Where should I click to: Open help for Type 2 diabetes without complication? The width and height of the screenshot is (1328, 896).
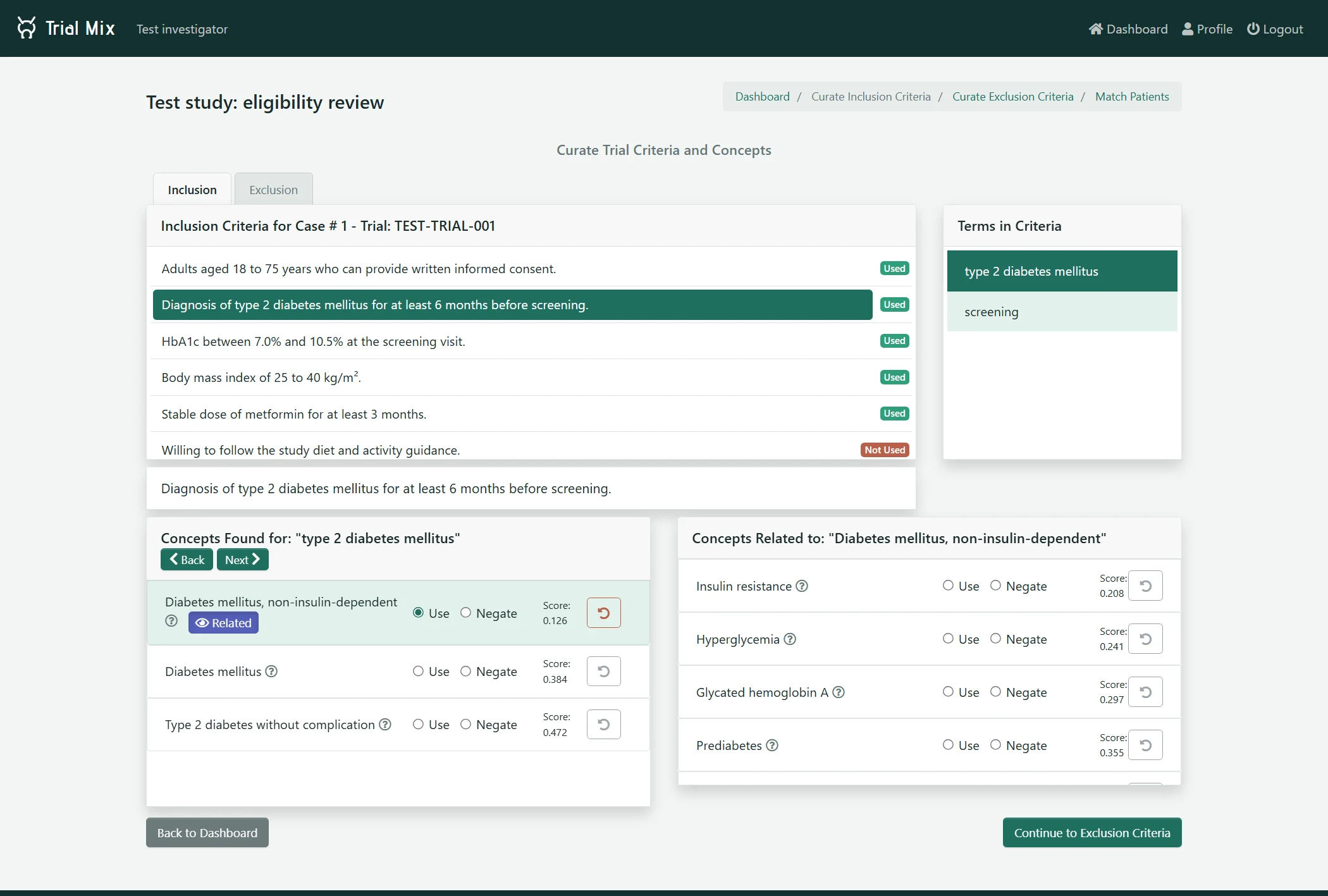pyautogui.click(x=385, y=724)
